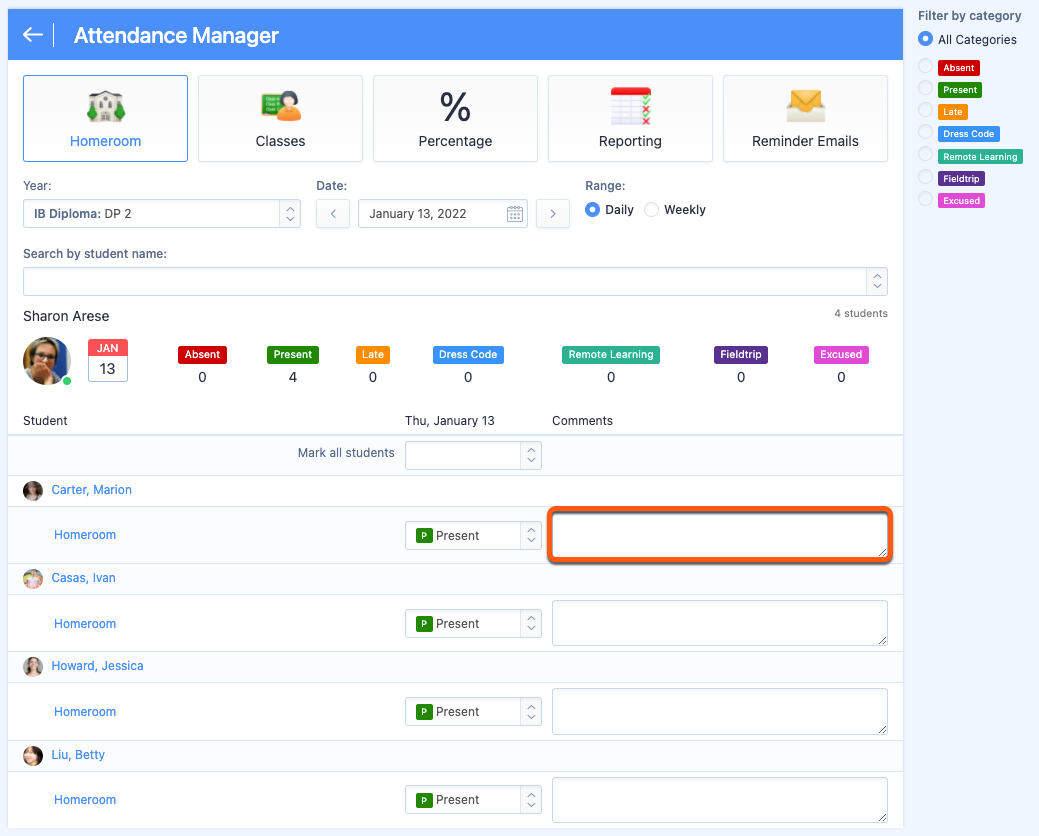Open Casas, Ivan's student profile link
Screen dimensions: 1039x836
83,578
